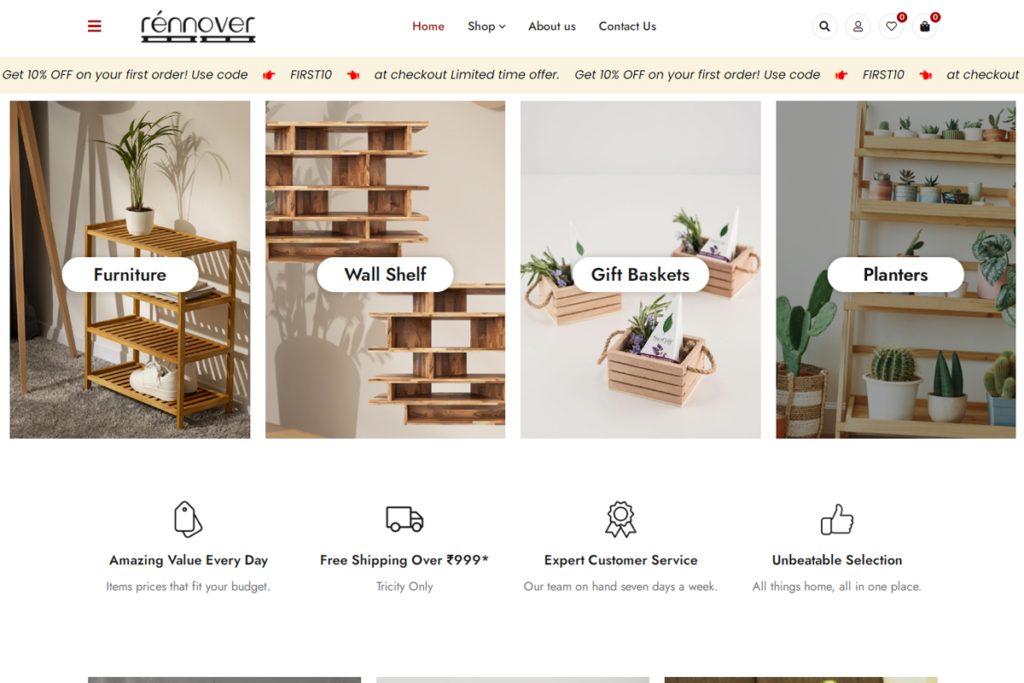Select the Furniture category button
This screenshot has height=683, width=1024.
130,274
